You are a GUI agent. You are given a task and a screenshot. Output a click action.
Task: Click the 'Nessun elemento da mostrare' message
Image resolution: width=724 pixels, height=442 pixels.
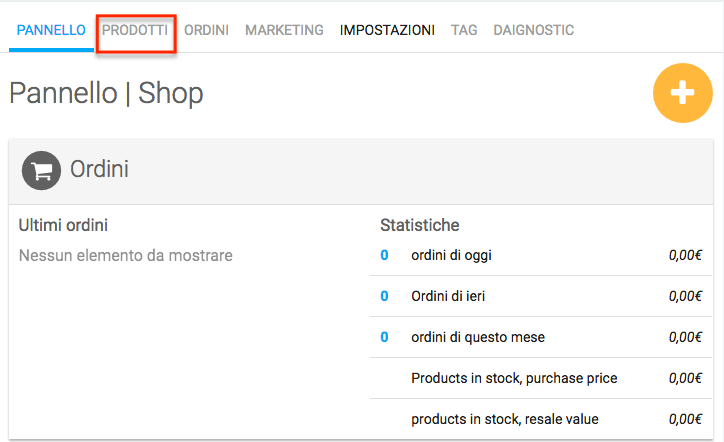point(126,256)
